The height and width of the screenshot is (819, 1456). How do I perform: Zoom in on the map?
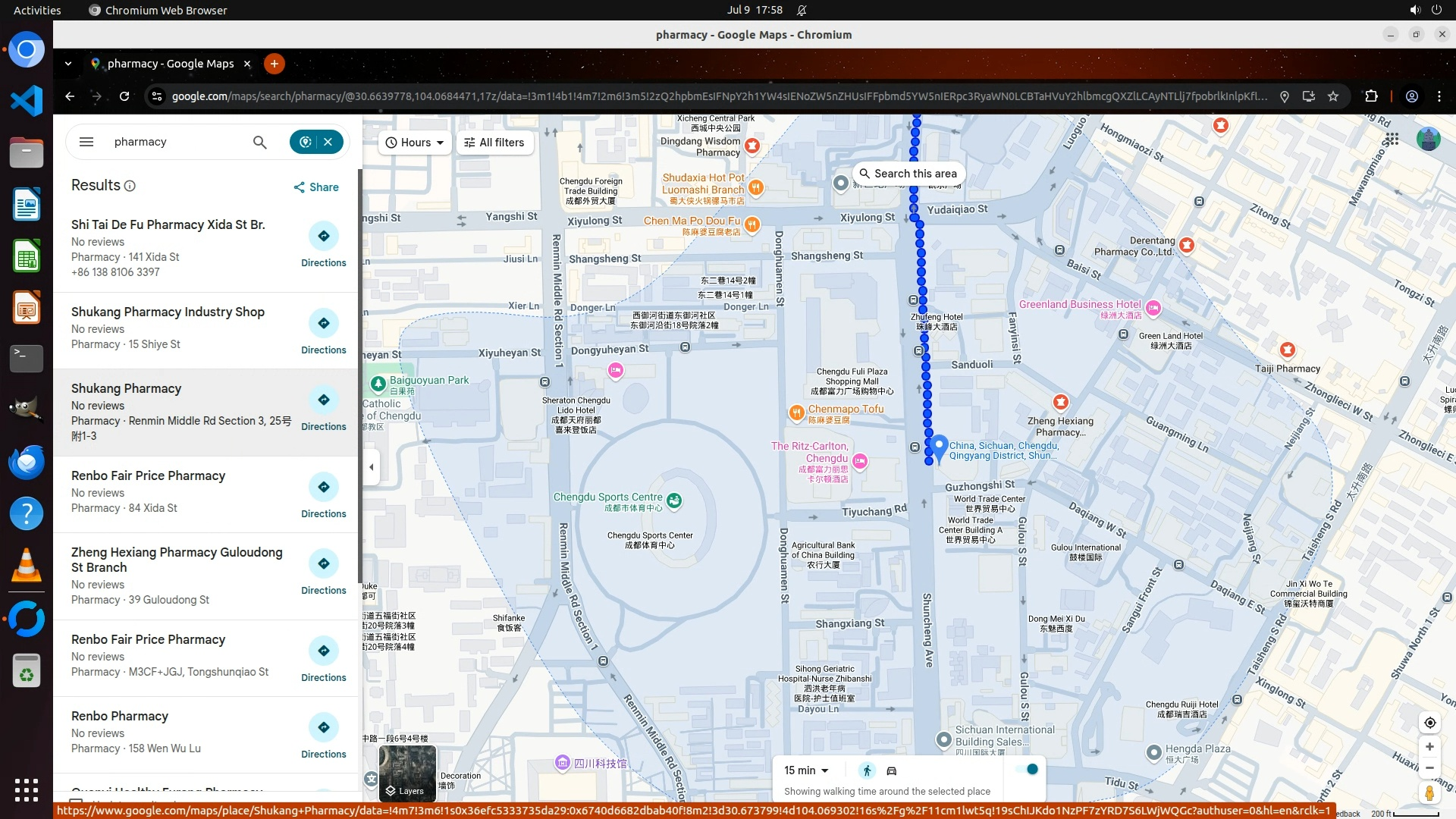1429,747
